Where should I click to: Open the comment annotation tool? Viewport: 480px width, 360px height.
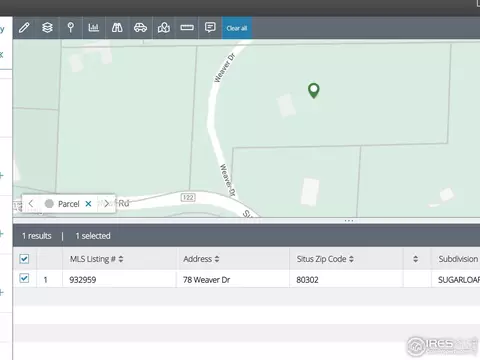tap(210, 28)
